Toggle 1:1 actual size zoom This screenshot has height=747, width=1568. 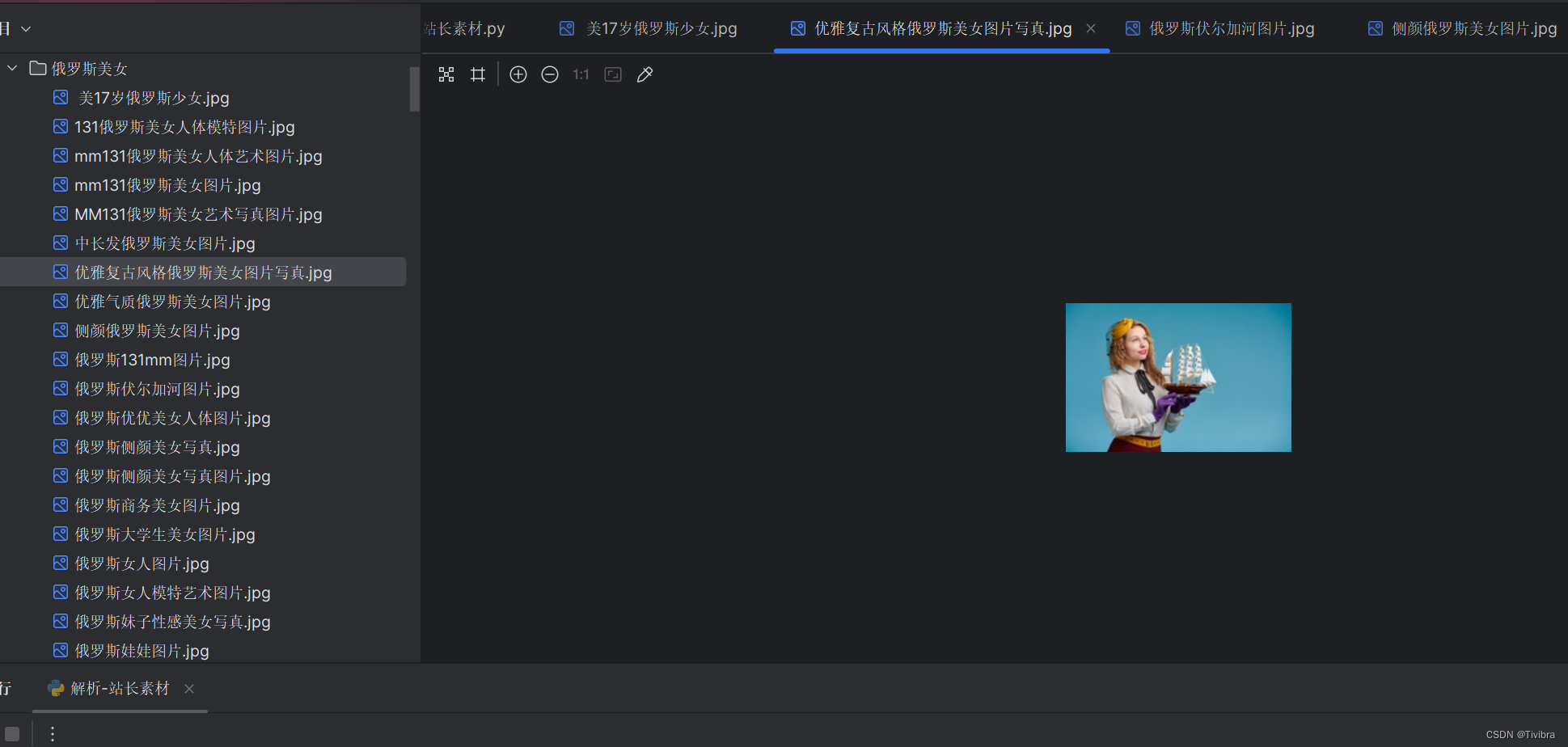click(580, 74)
